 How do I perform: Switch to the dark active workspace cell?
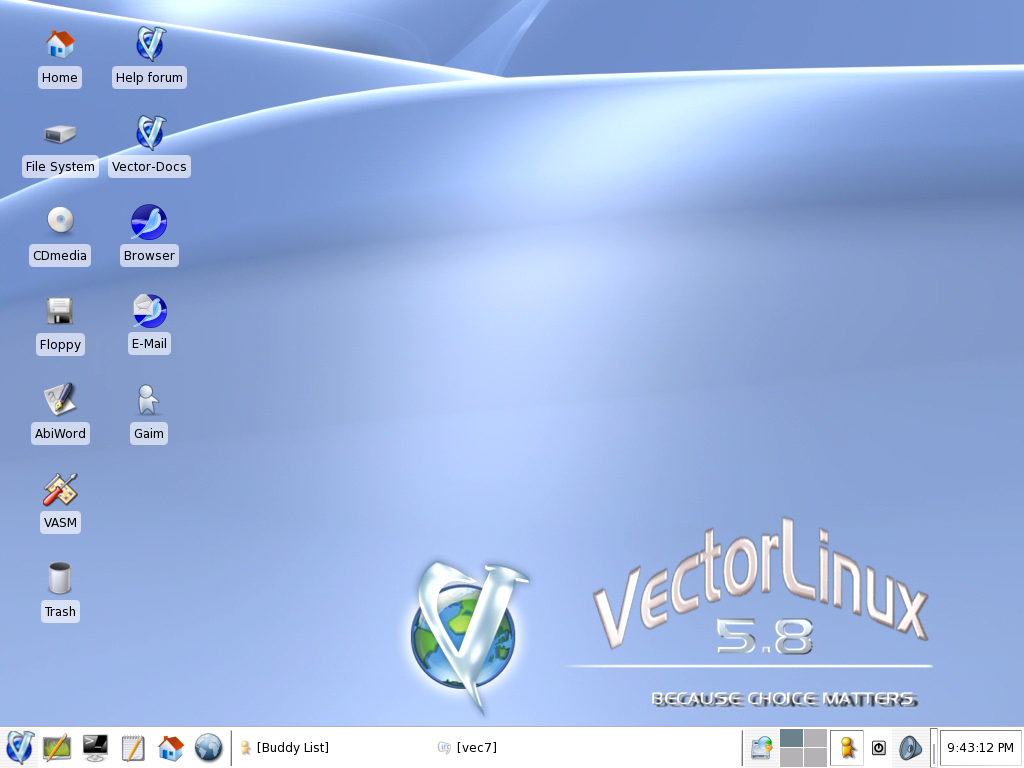click(x=792, y=738)
